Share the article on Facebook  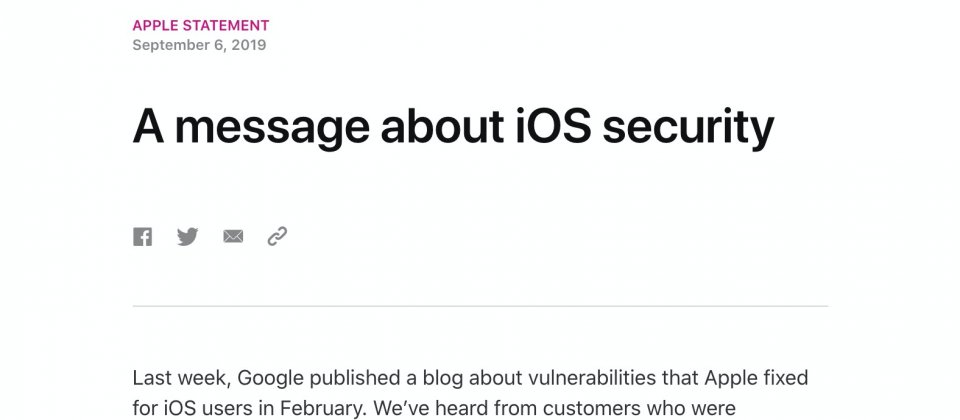(143, 236)
